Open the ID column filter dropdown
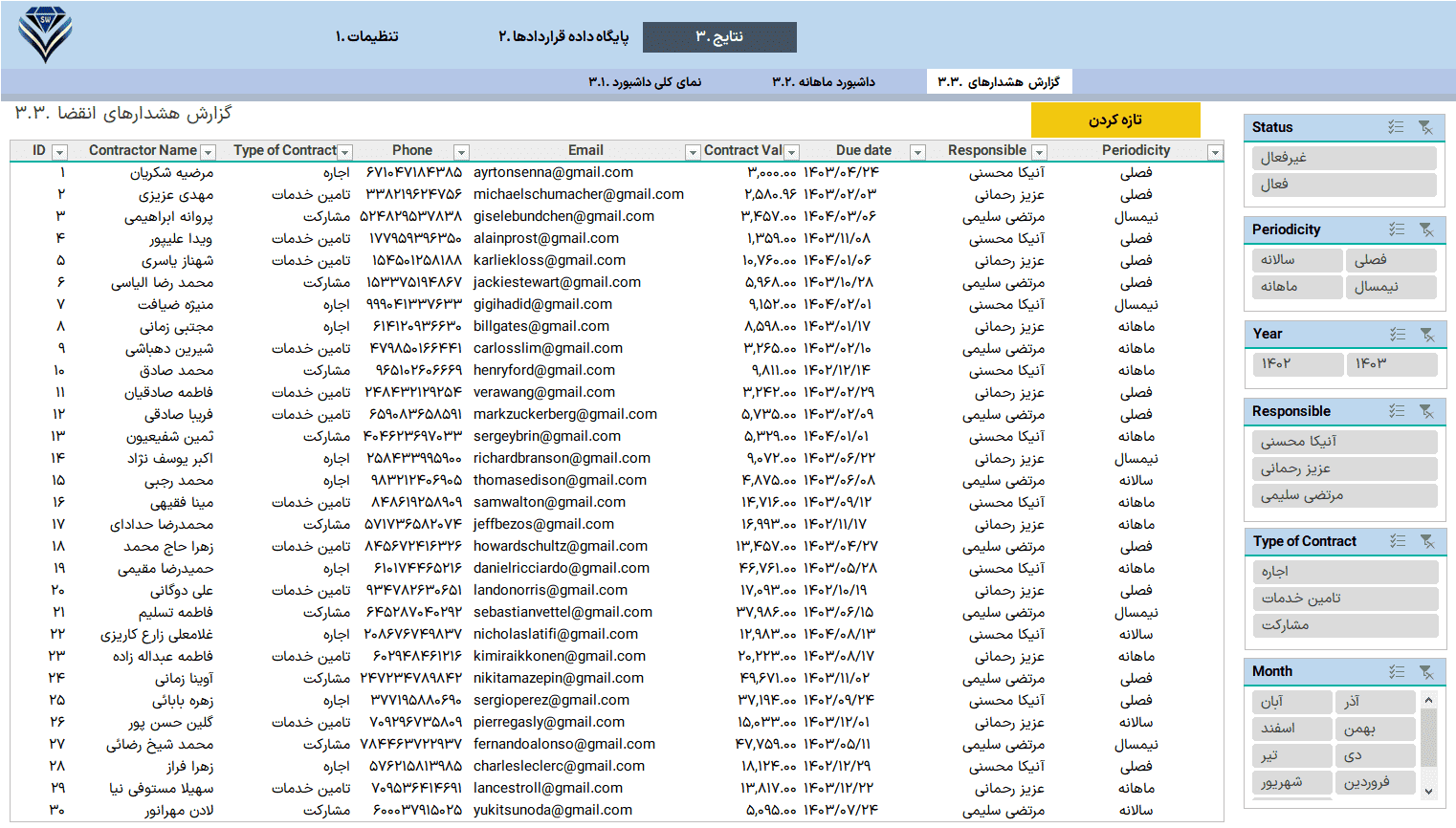This screenshot has width=1456, height=828. tap(59, 152)
